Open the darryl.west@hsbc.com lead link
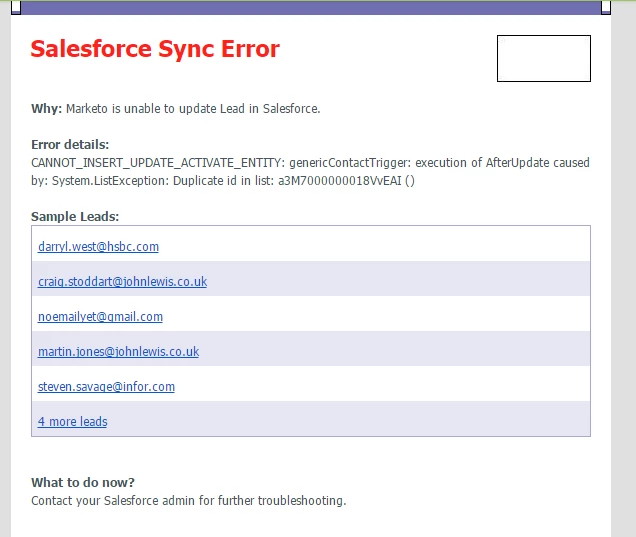The height and width of the screenshot is (537, 636). (x=98, y=247)
